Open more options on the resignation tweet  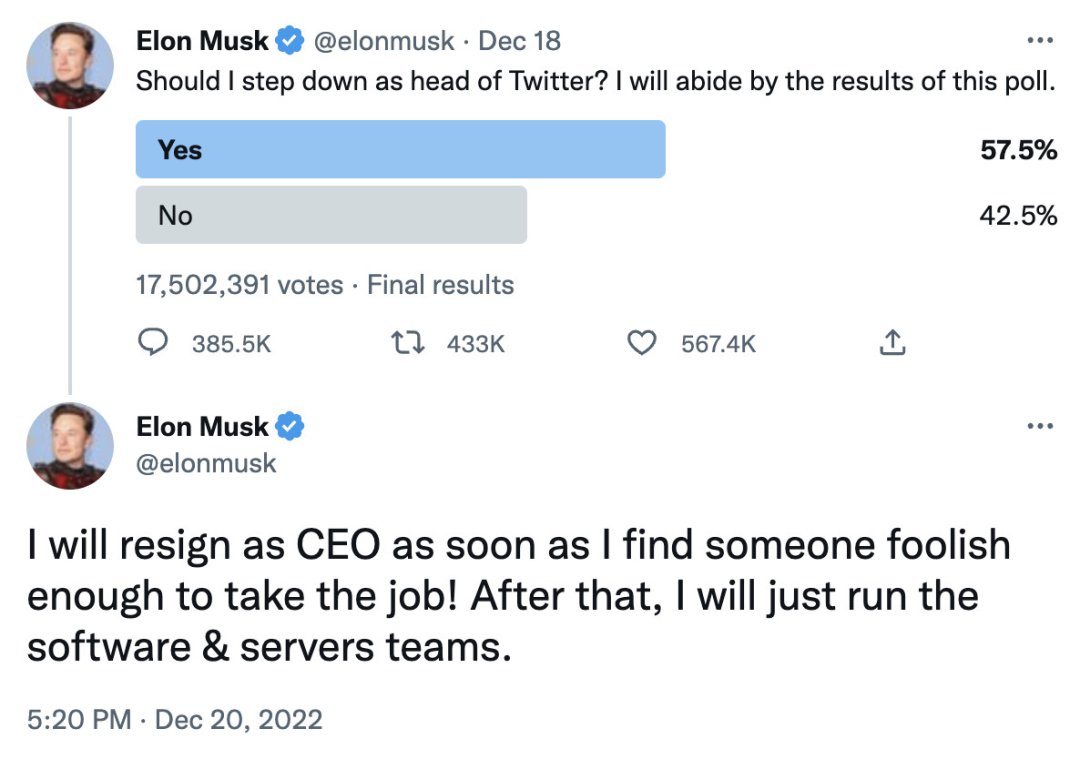pos(1041,427)
